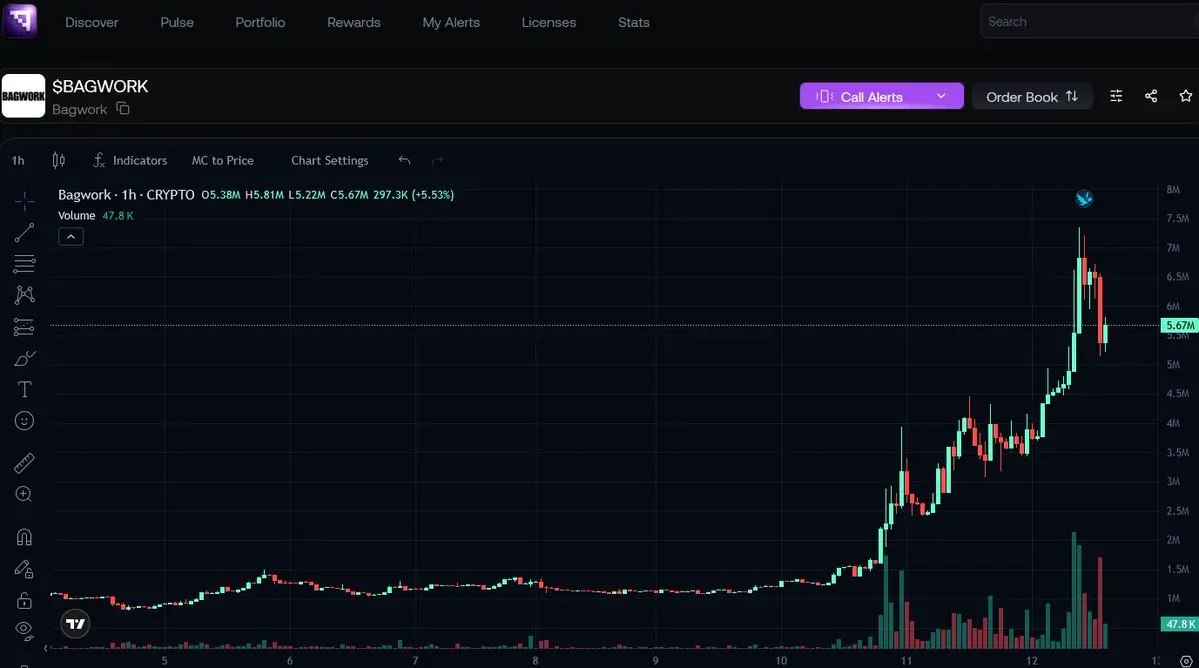The image size is (1199, 668).
Task: Open the Stats page
Action: click(x=634, y=22)
